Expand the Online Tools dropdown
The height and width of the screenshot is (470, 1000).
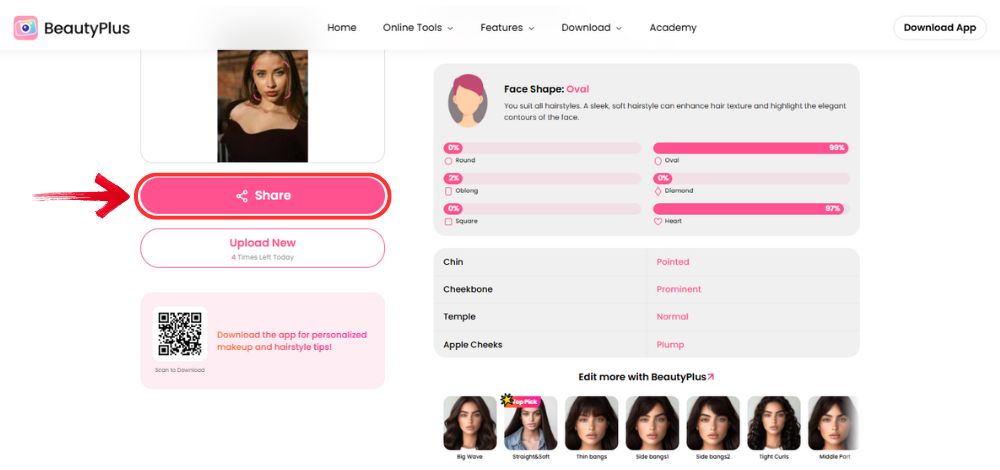(x=418, y=28)
